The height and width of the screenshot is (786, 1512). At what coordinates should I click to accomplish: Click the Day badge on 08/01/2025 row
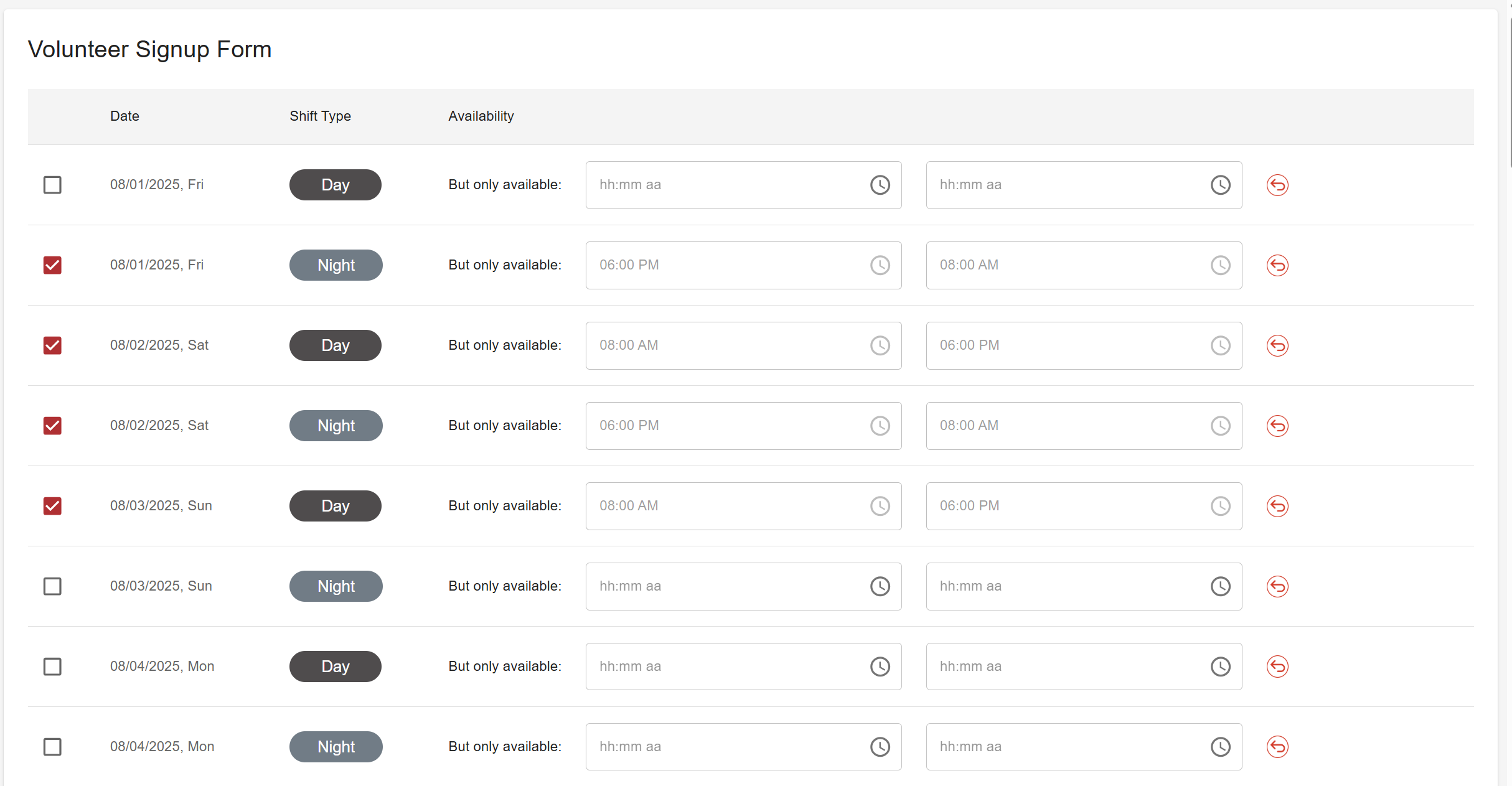tap(335, 185)
